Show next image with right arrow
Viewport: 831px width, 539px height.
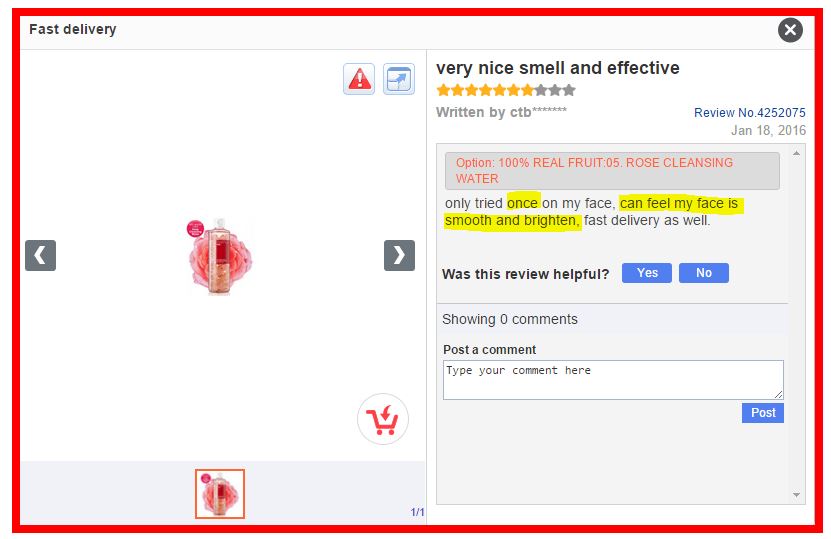point(399,255)
